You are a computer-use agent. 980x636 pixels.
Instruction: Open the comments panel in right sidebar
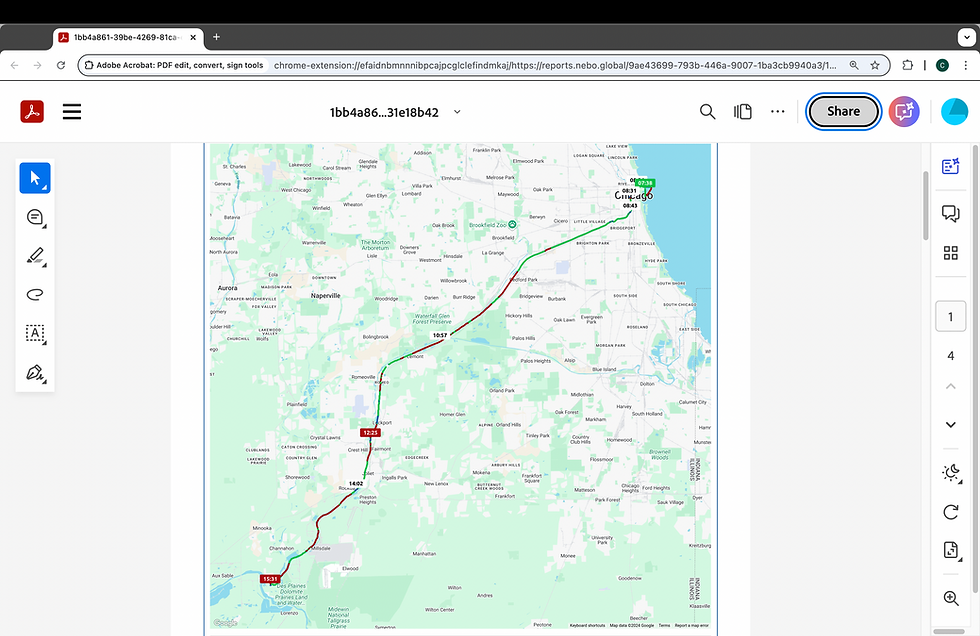click(x=951, y=214)
